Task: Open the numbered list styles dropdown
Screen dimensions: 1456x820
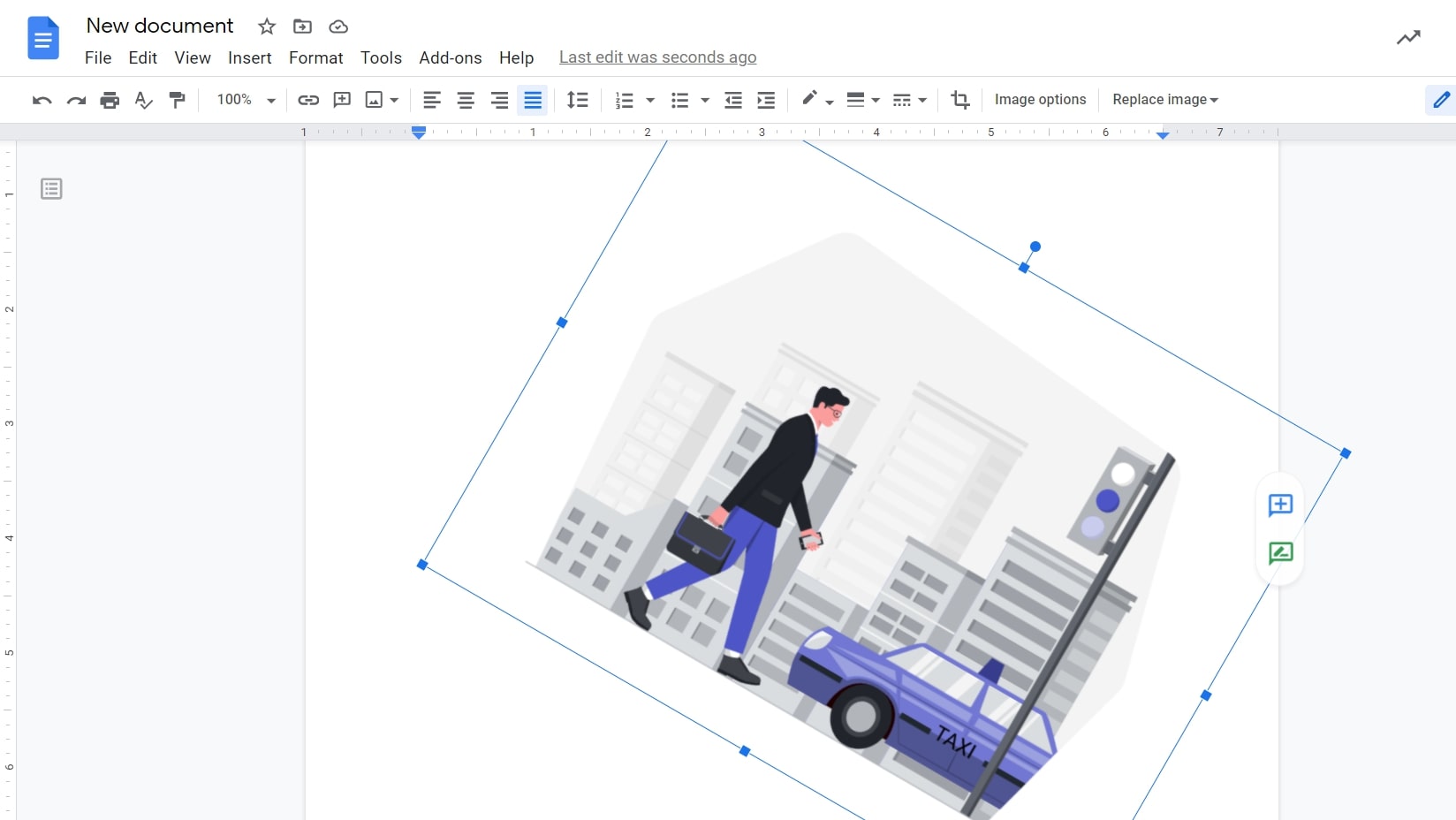Action: point(651,100)
